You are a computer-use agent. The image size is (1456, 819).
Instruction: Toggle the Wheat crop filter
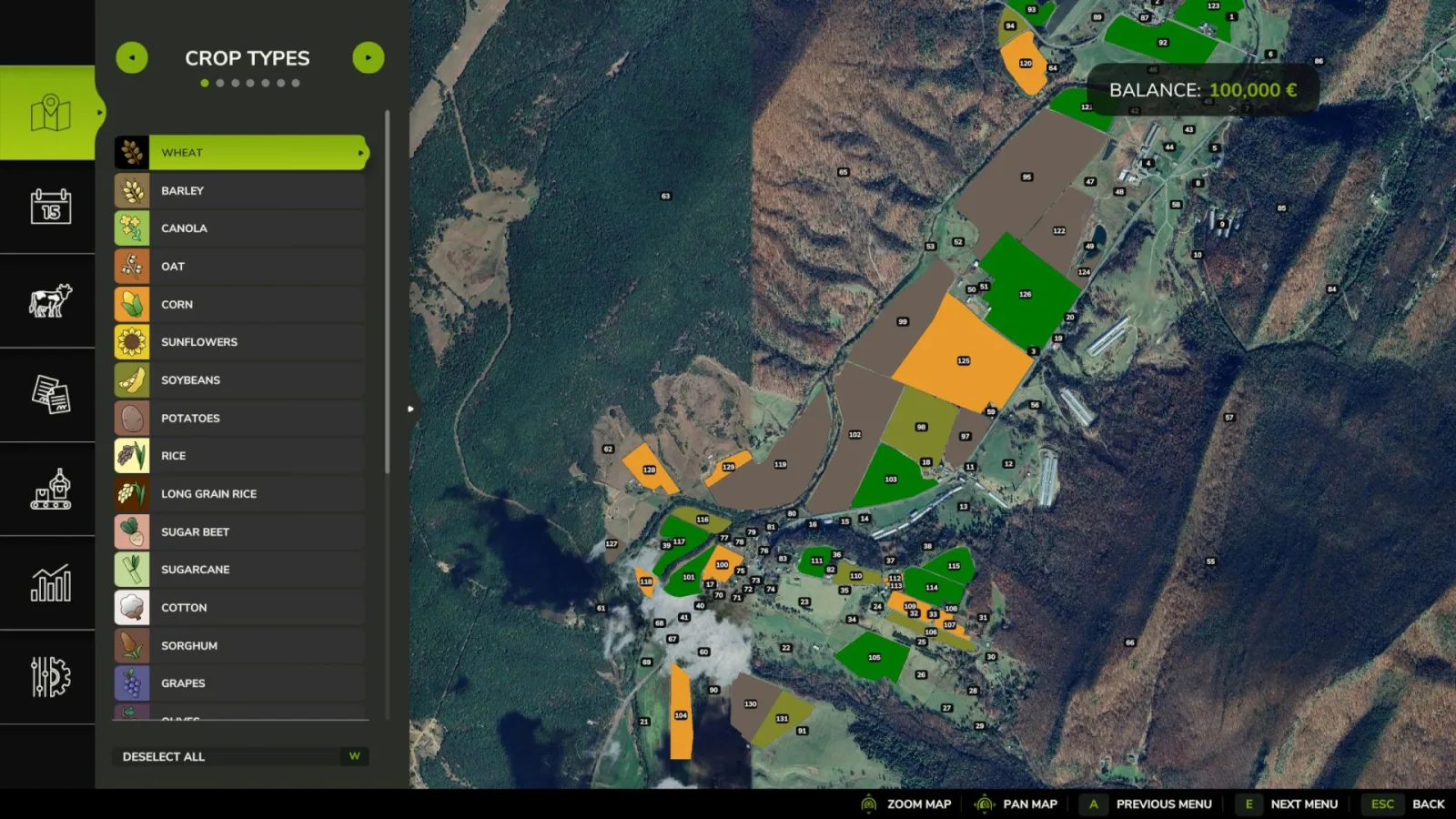click(241, 153)
